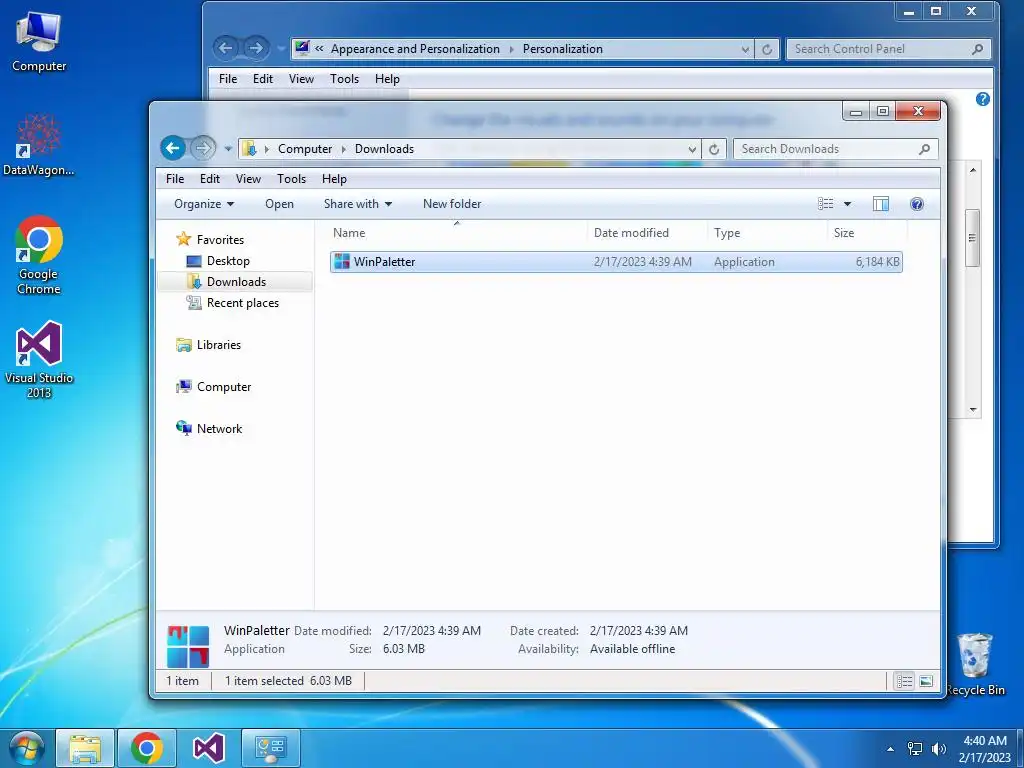Go back in the Personalization window
The width and height of the screenshot is (1024, 768).
(226, 48)
